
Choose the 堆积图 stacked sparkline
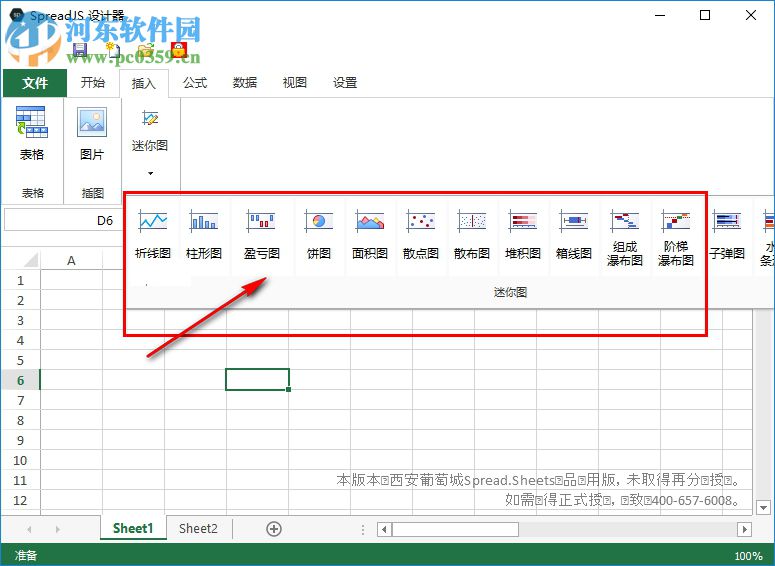coord(522,235)
